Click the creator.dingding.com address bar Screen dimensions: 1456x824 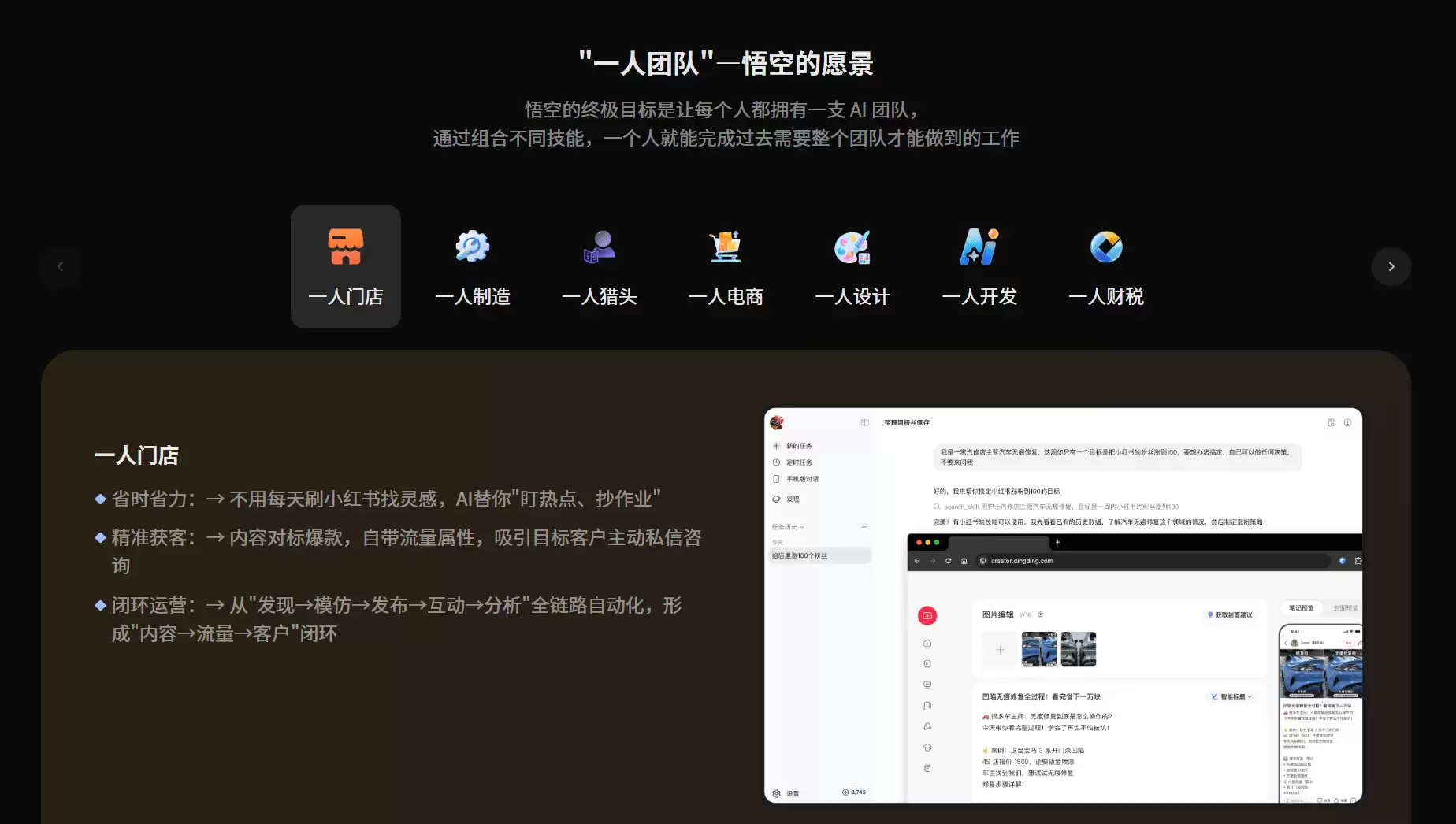point(1153,561)
